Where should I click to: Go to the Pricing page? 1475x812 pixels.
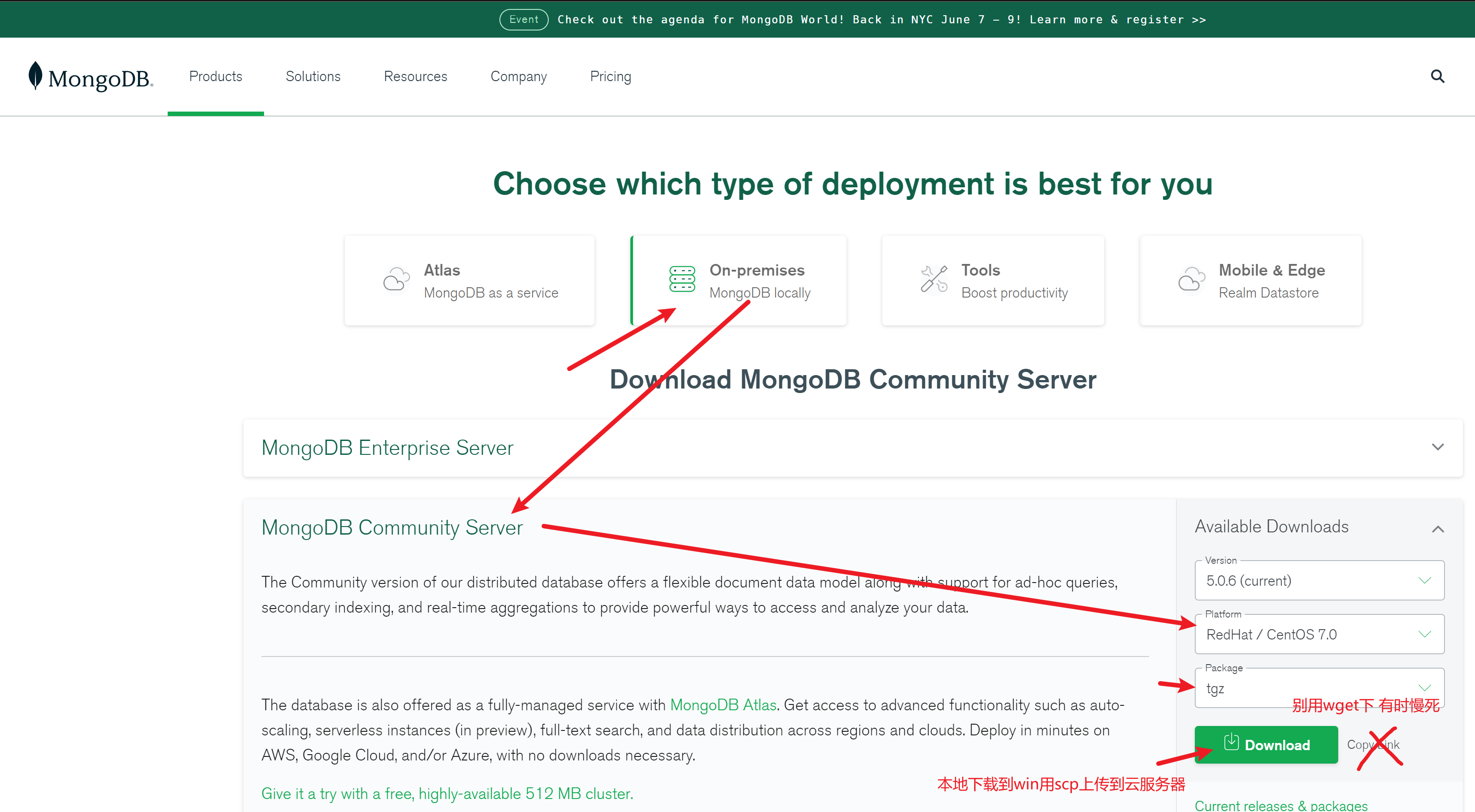(x=610, y=77)
